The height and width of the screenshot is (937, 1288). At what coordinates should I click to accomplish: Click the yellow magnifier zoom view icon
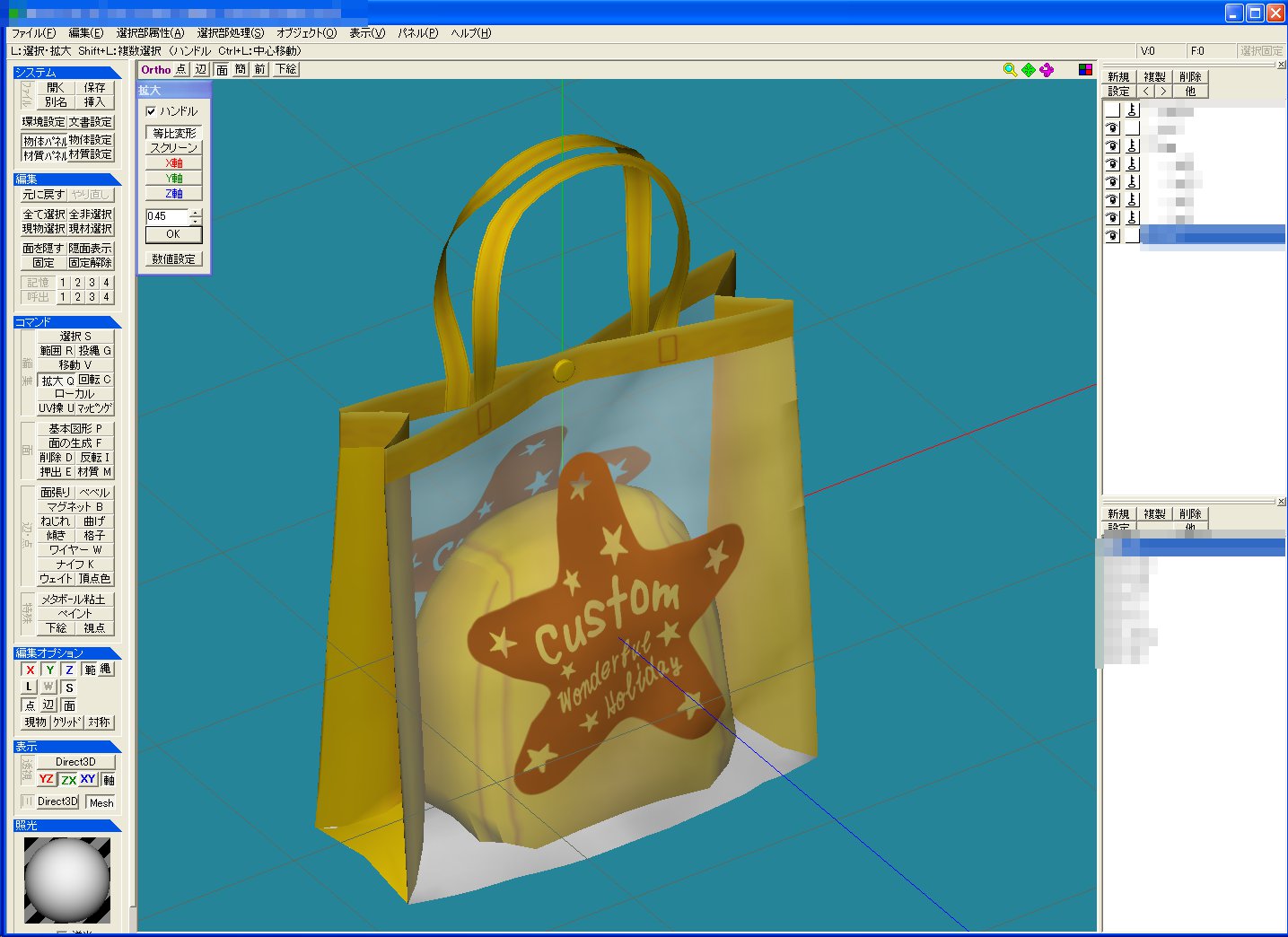(1010, 70)
